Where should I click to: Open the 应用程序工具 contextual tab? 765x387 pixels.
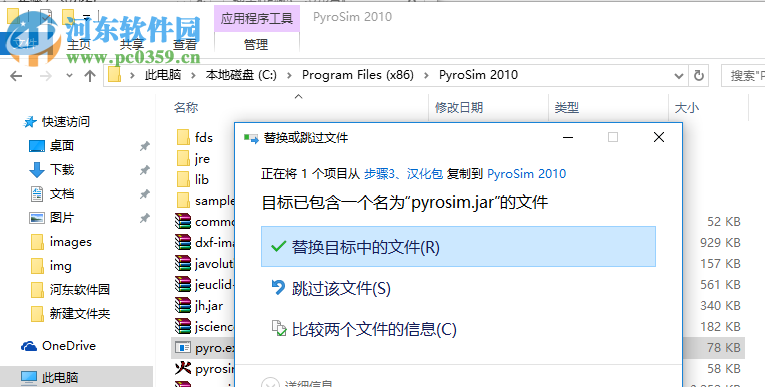[x=257, y=19]
